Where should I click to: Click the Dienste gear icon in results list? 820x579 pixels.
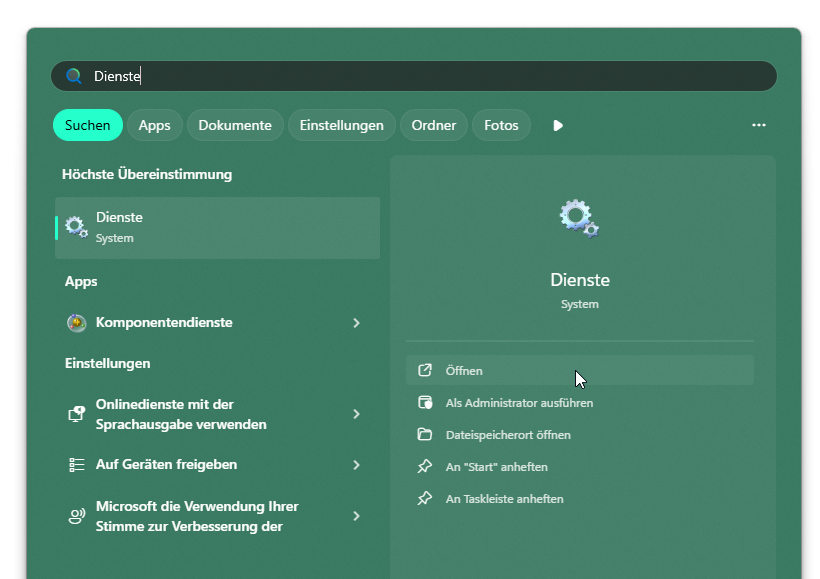click(76, 227)
